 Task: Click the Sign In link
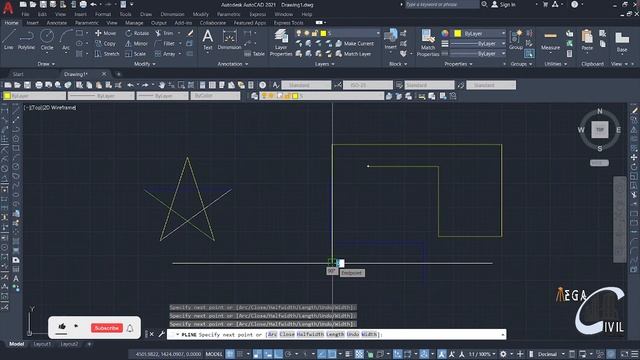(x=503, y=4)
